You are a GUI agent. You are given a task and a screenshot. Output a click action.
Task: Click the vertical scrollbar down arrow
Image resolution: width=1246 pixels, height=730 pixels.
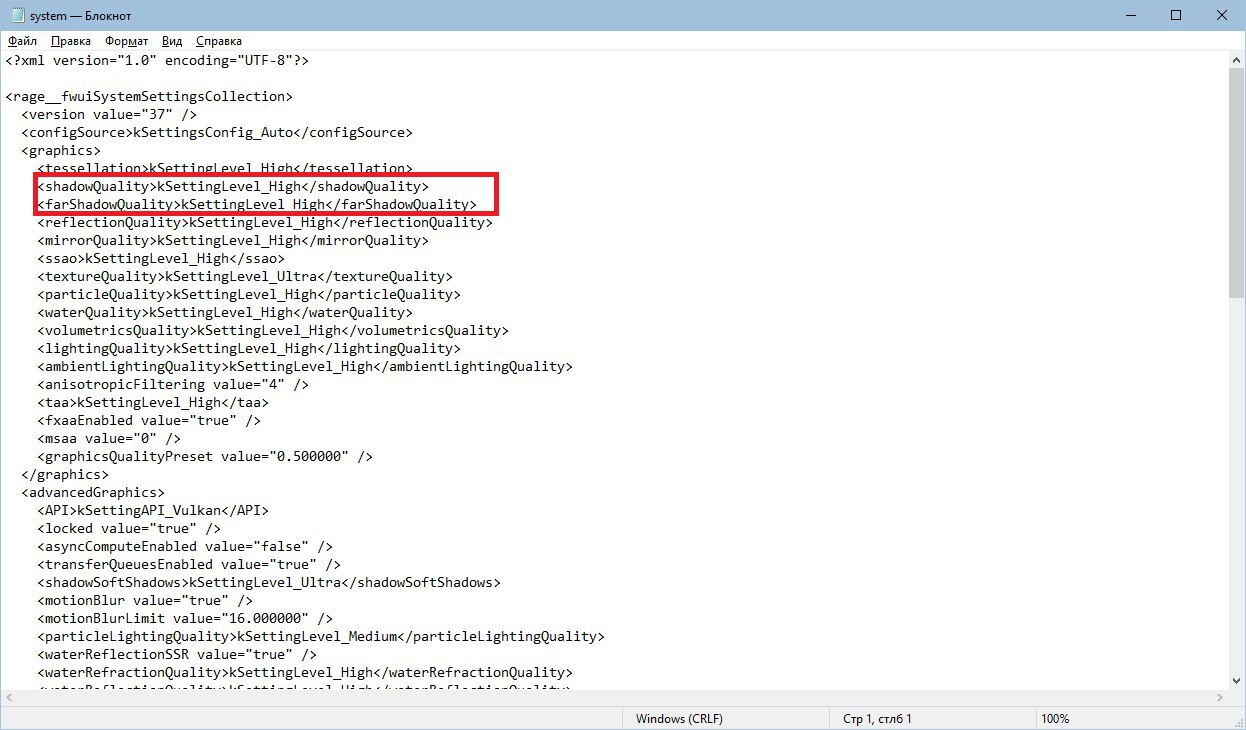[1237, 680]
